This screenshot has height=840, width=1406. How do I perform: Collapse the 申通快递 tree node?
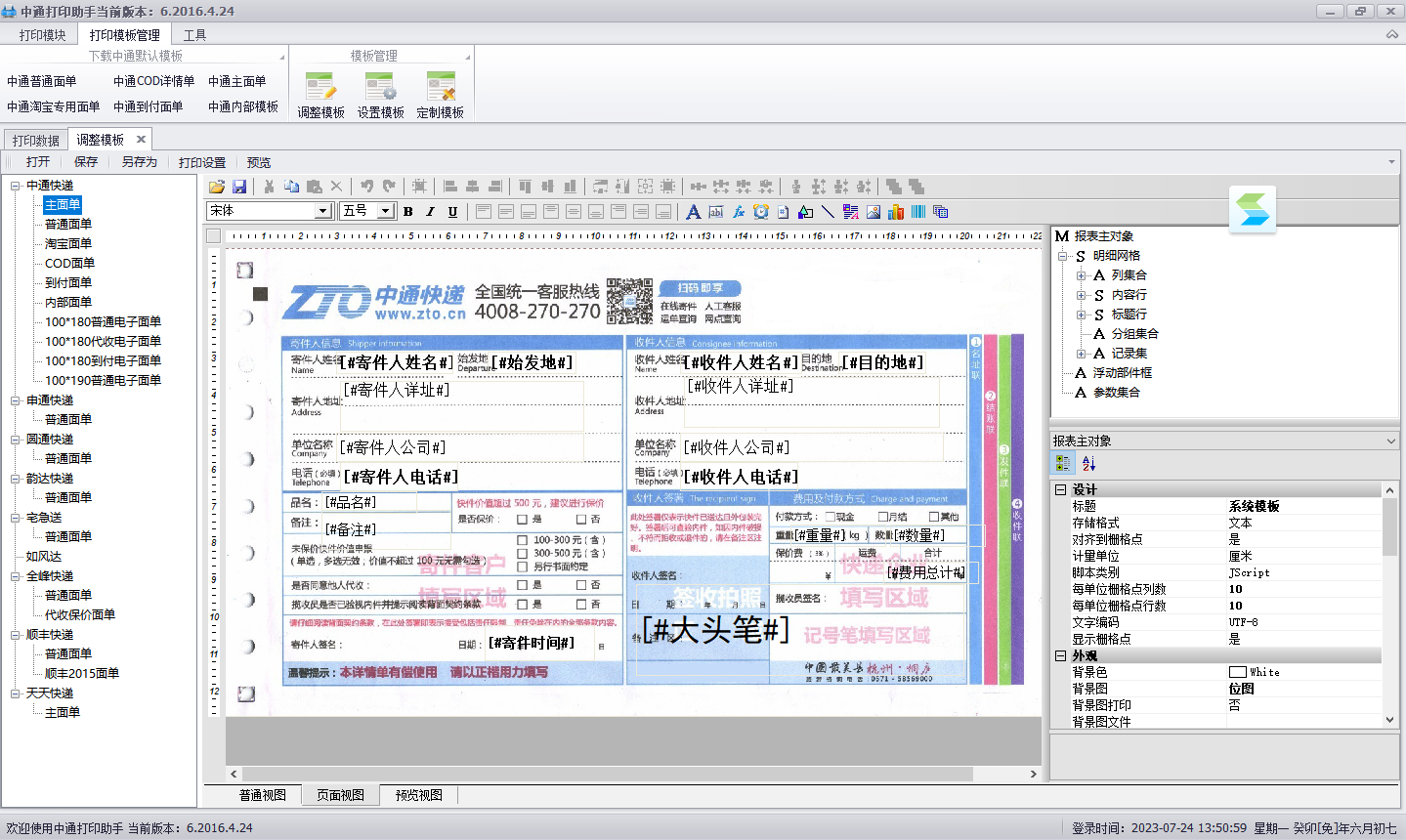click(x=16, y=400)
